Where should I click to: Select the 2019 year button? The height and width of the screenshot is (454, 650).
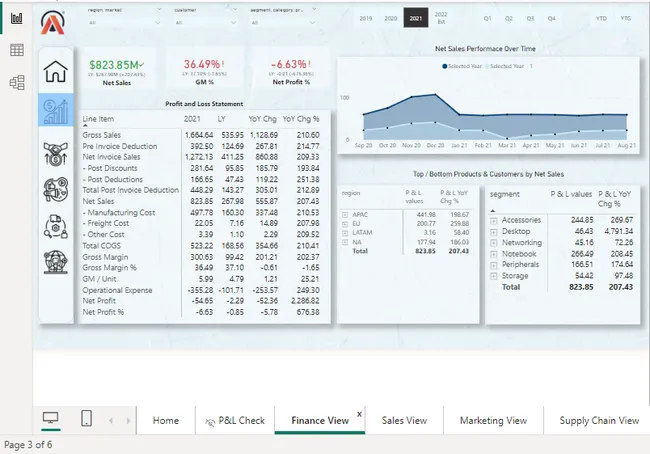[x=366, y=18]
